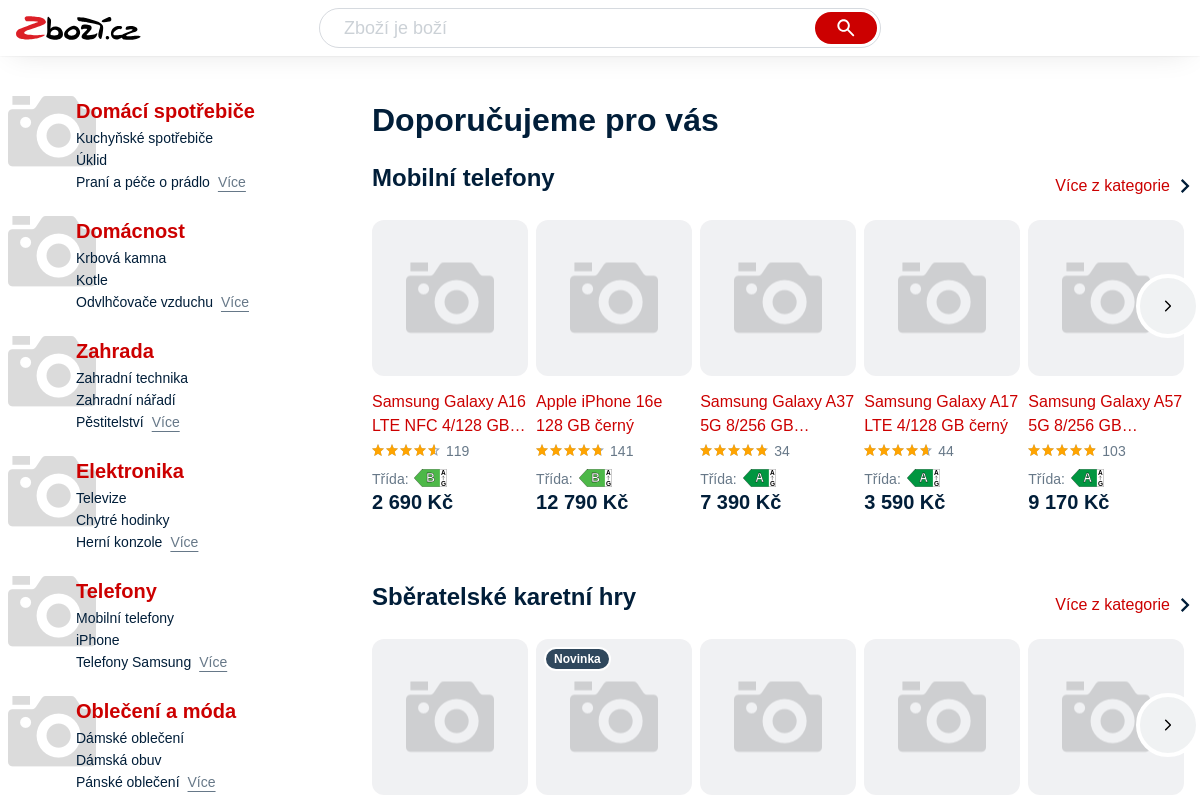Open Samsung Galaxy A37 product thumbnail
1200x800 pixels.
[778, 298]
